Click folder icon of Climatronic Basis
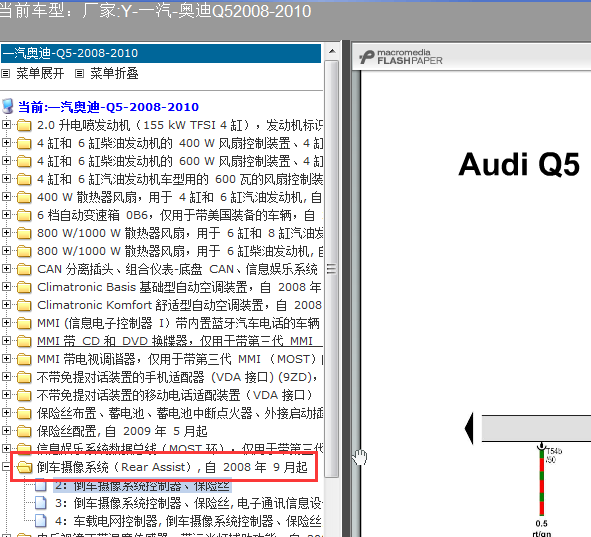 [x=24, y=287]
